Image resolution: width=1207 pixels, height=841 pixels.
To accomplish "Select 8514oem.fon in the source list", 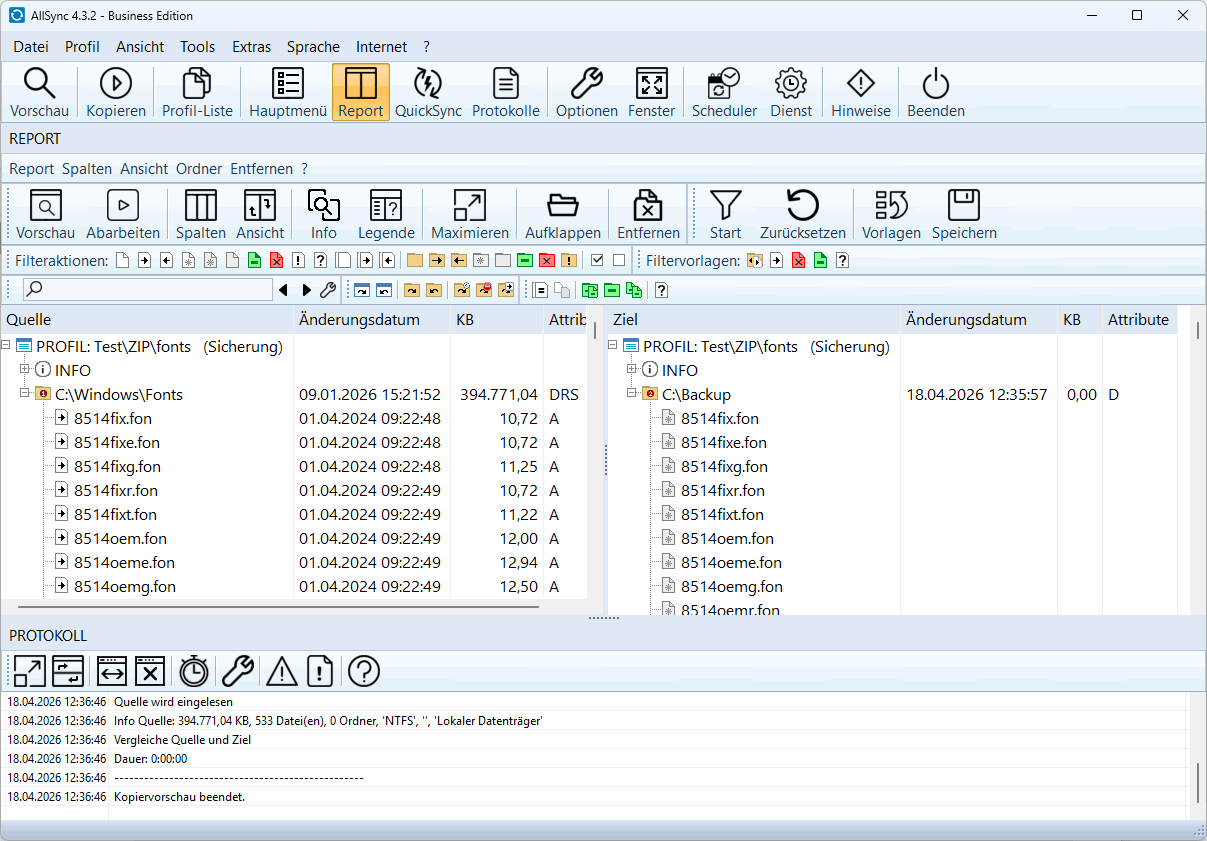I will tap(120, 538).
